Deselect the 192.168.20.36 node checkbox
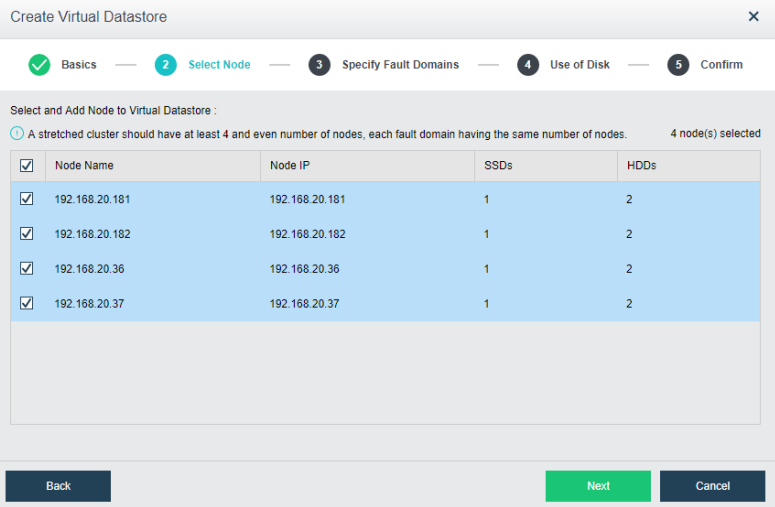The image size is (775, 507). (x=27, y=268)
